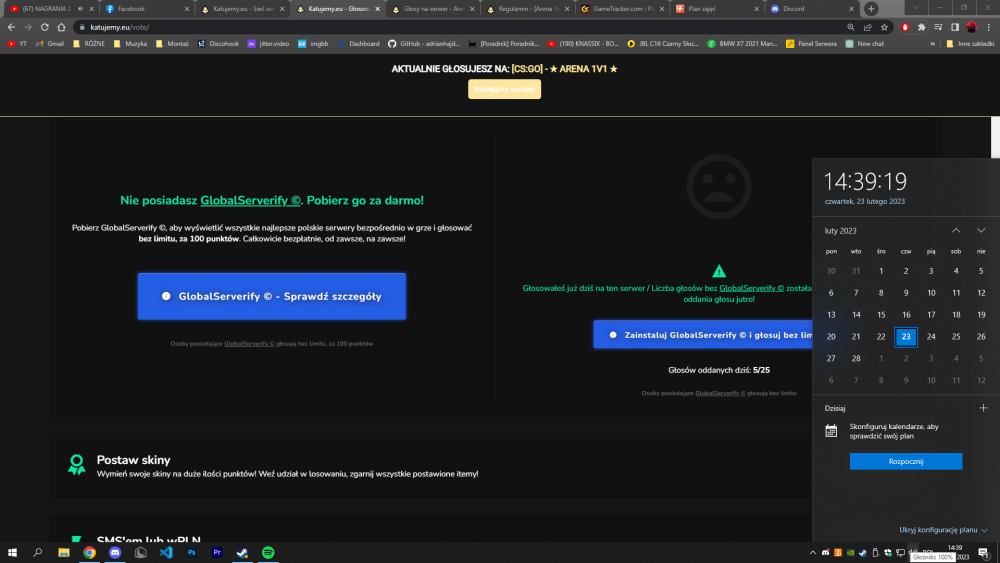Open the browser profile avatar
The width and height of the screenshot is (1000, 563).
[971, 27]
